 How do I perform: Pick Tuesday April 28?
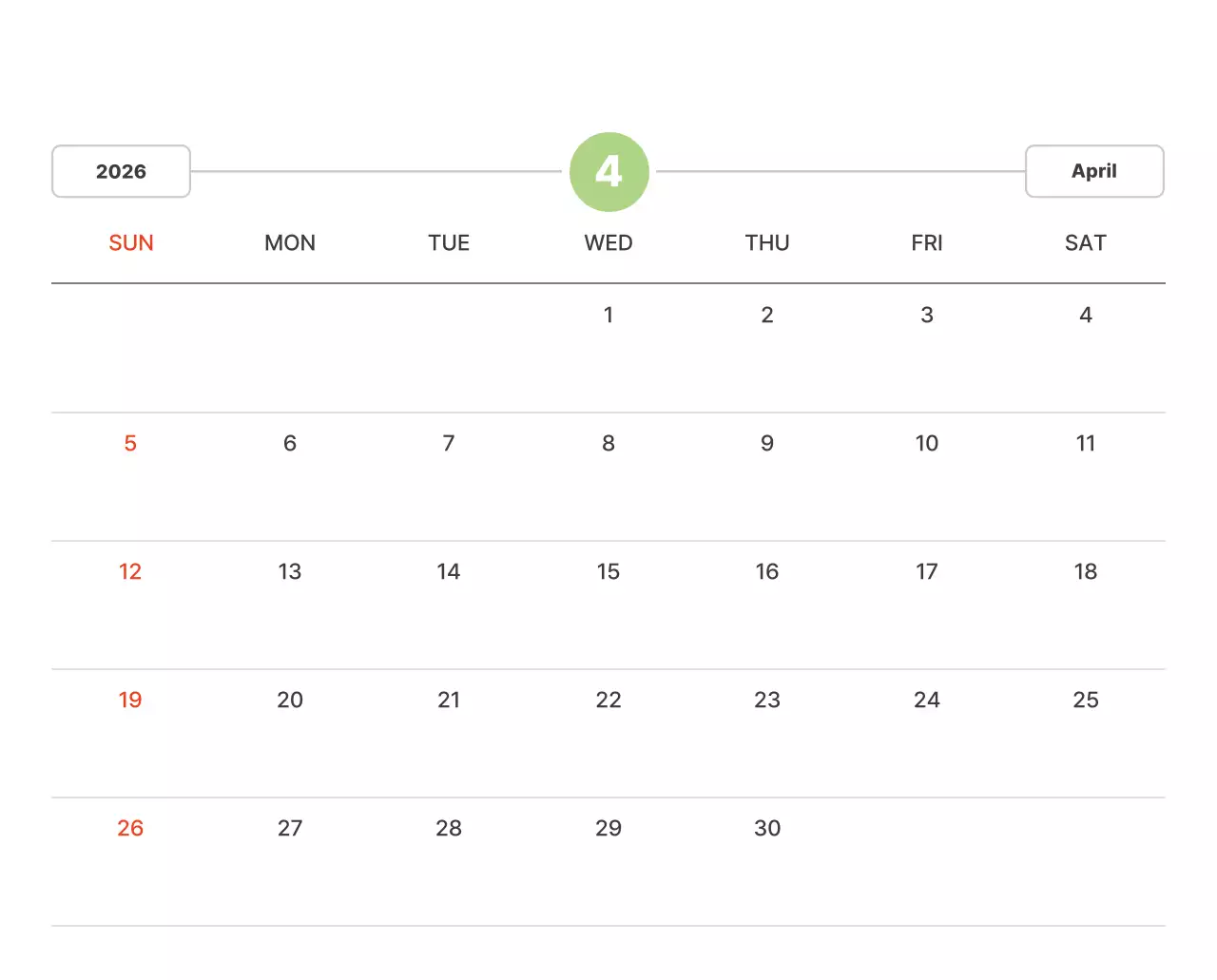[449, 829]
